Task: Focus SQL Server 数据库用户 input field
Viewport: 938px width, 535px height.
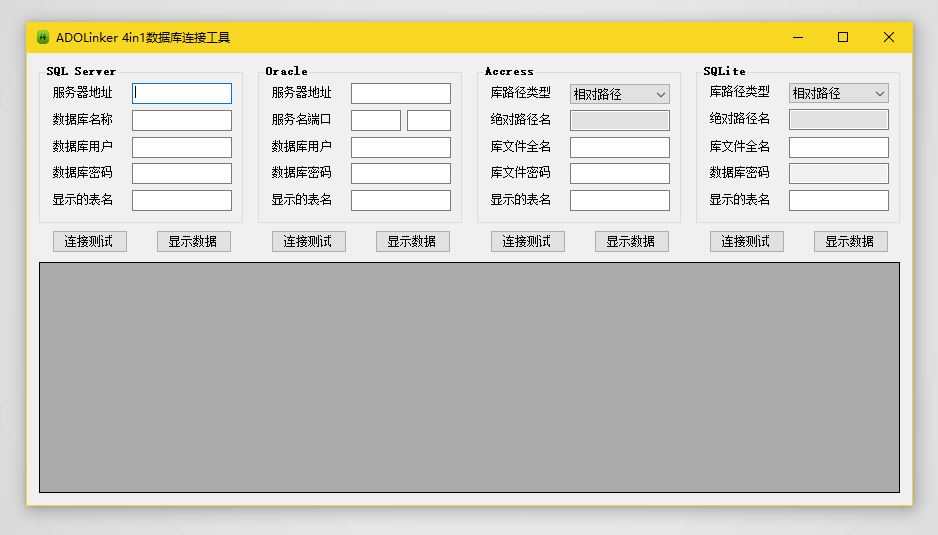Action: [182, 147]
